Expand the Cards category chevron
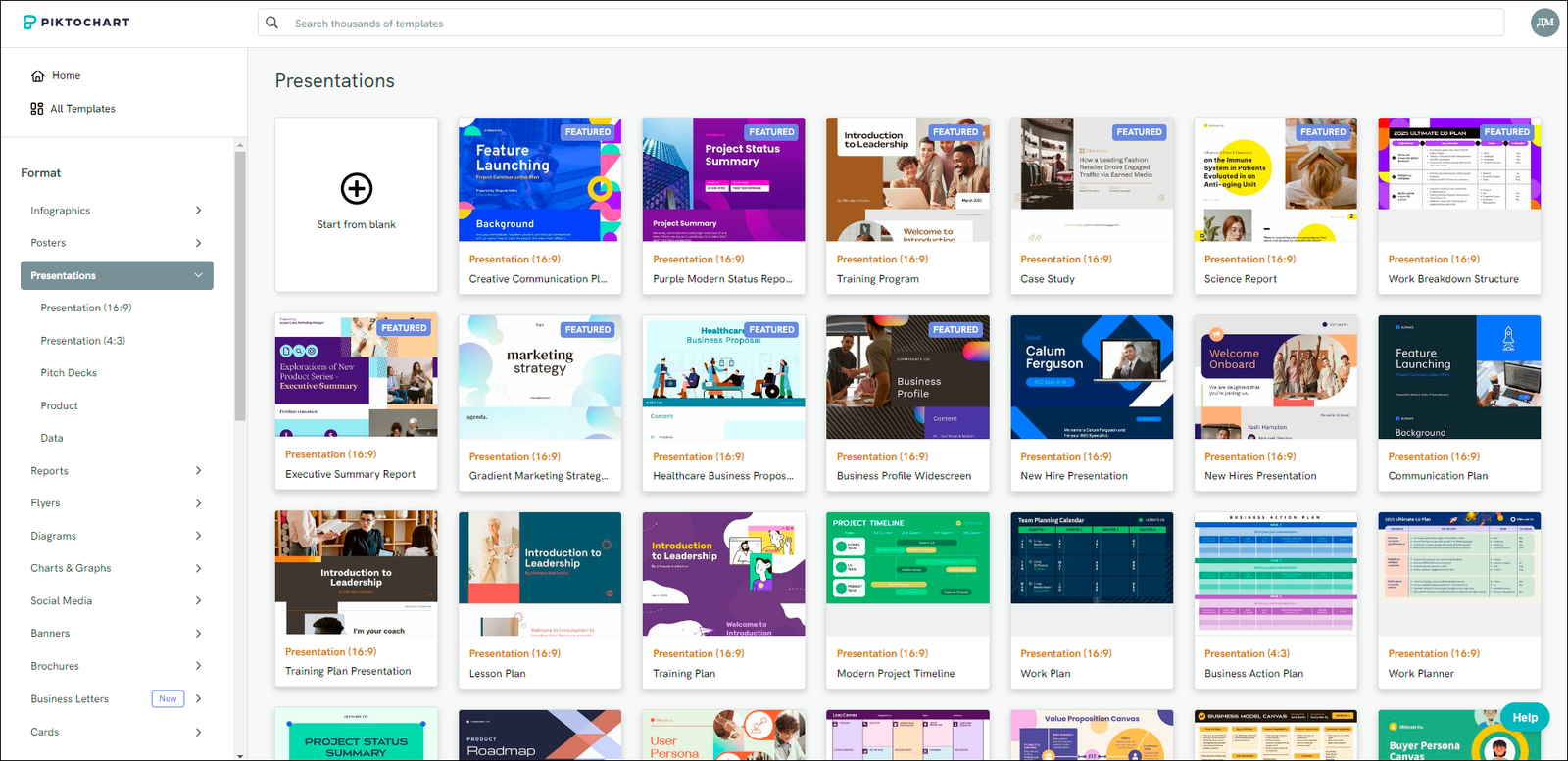This screenshot has height=761, width=1568. (198, 732)
